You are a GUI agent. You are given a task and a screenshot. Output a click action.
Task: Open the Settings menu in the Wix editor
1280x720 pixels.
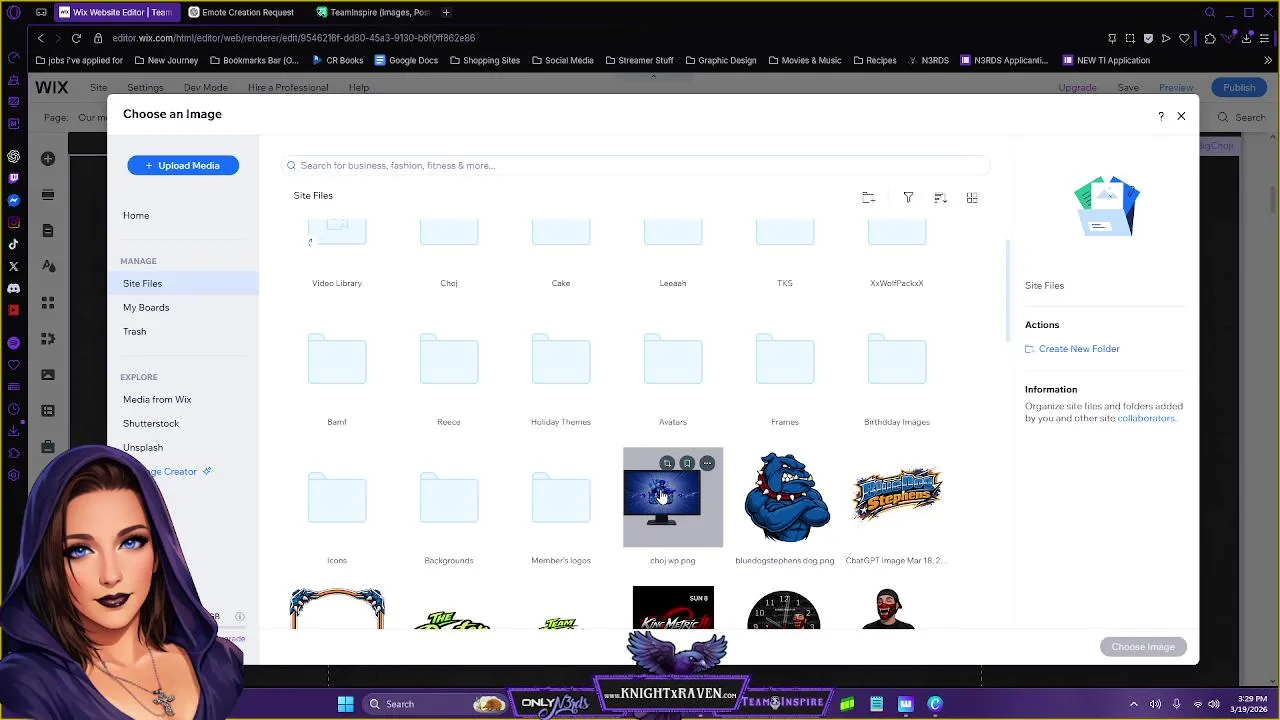click(145, 88)
